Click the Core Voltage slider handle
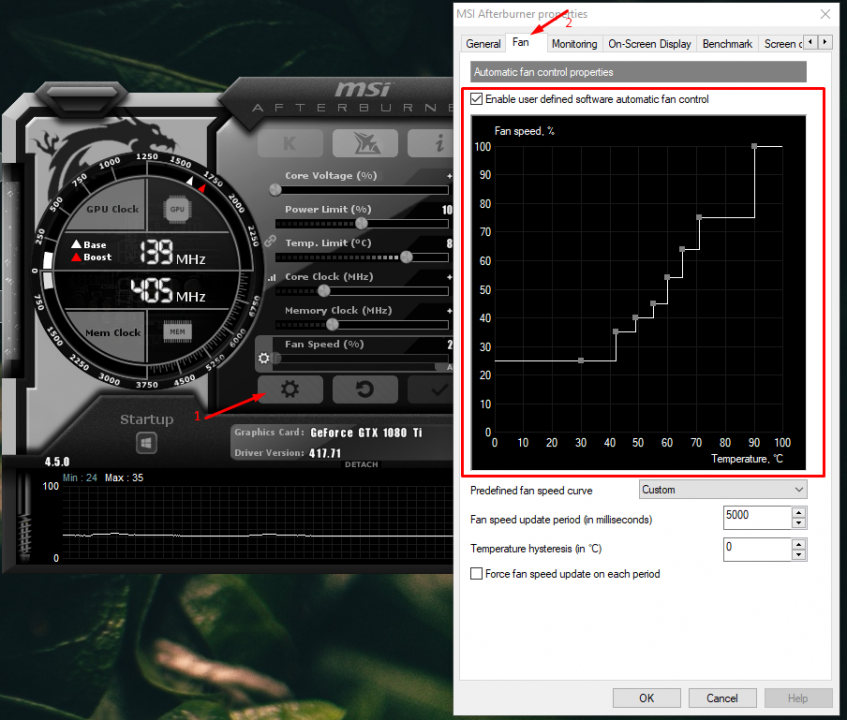Viewport: 847px width, 720px height. (275, 190)
